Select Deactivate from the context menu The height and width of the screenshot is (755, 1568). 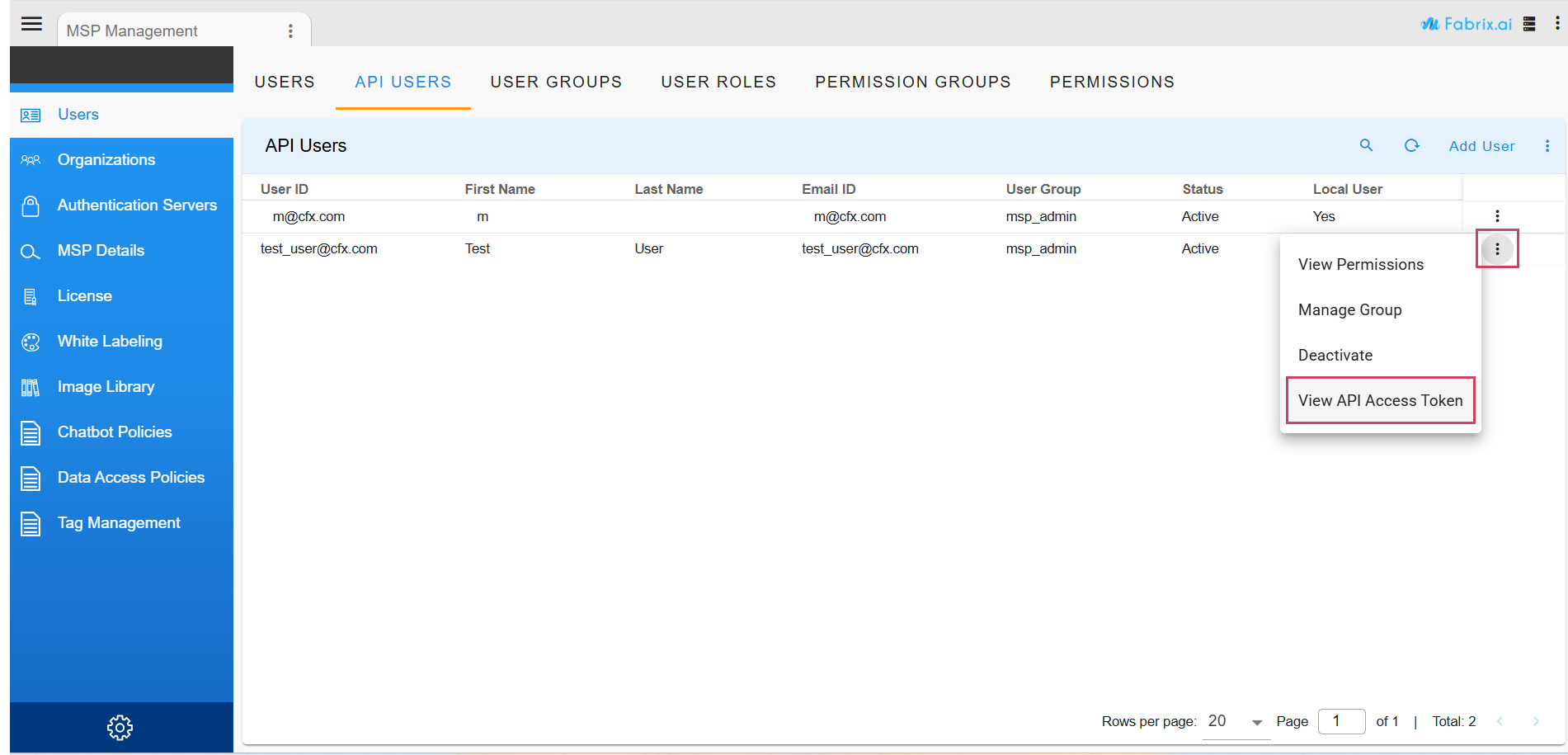pos(1335,355)
